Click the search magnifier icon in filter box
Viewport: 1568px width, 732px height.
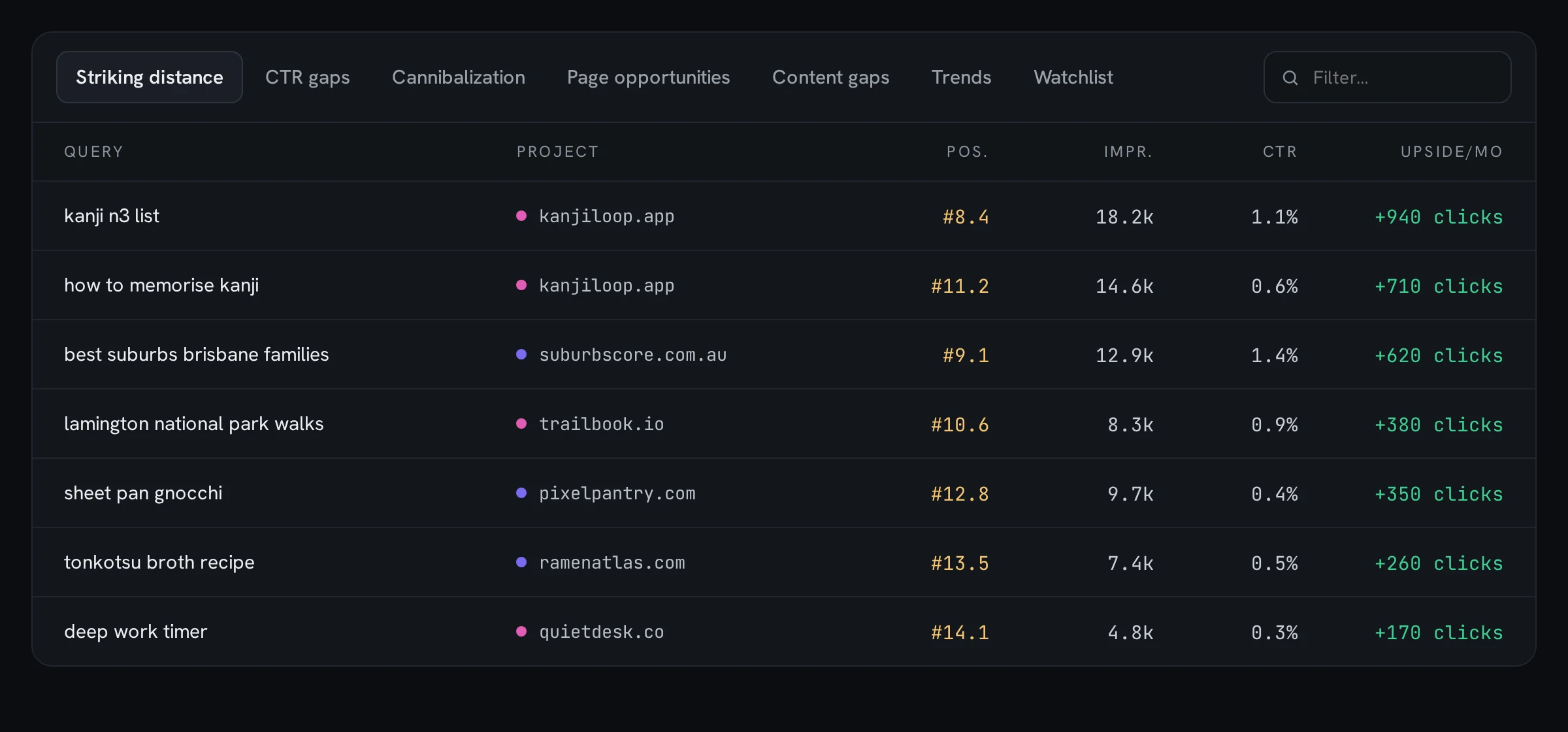[1290, 78]
